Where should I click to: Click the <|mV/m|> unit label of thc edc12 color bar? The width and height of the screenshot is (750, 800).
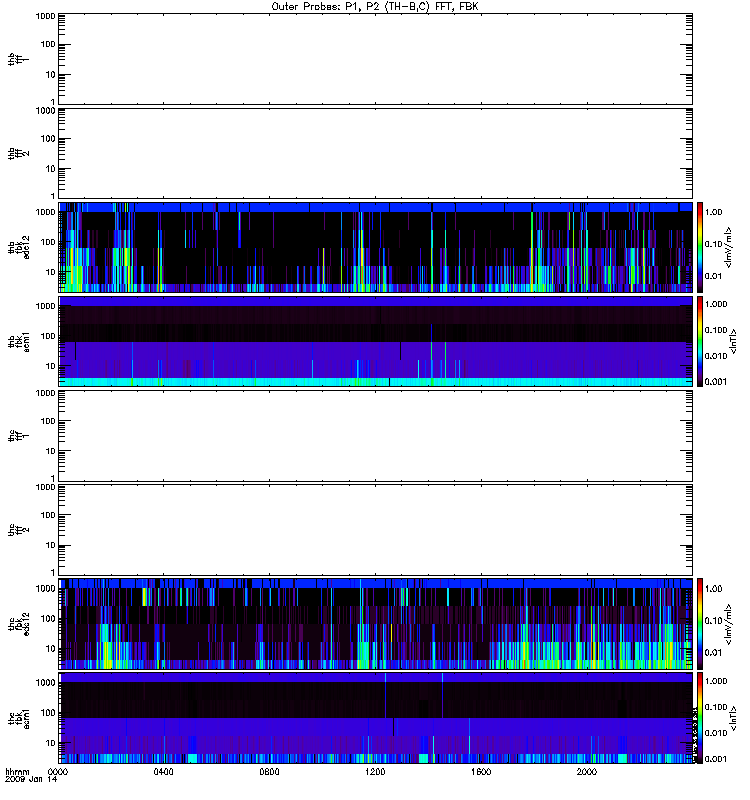click(x=728, y=624)
